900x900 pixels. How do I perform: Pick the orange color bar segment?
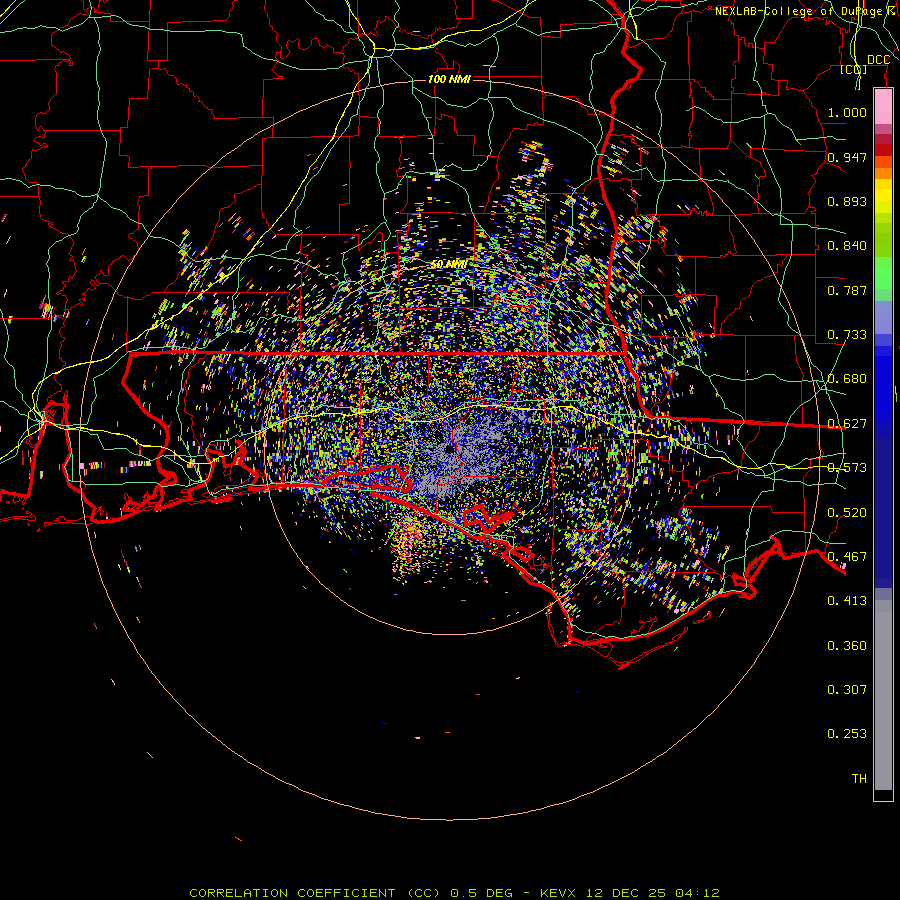click(x=883, y=173)
